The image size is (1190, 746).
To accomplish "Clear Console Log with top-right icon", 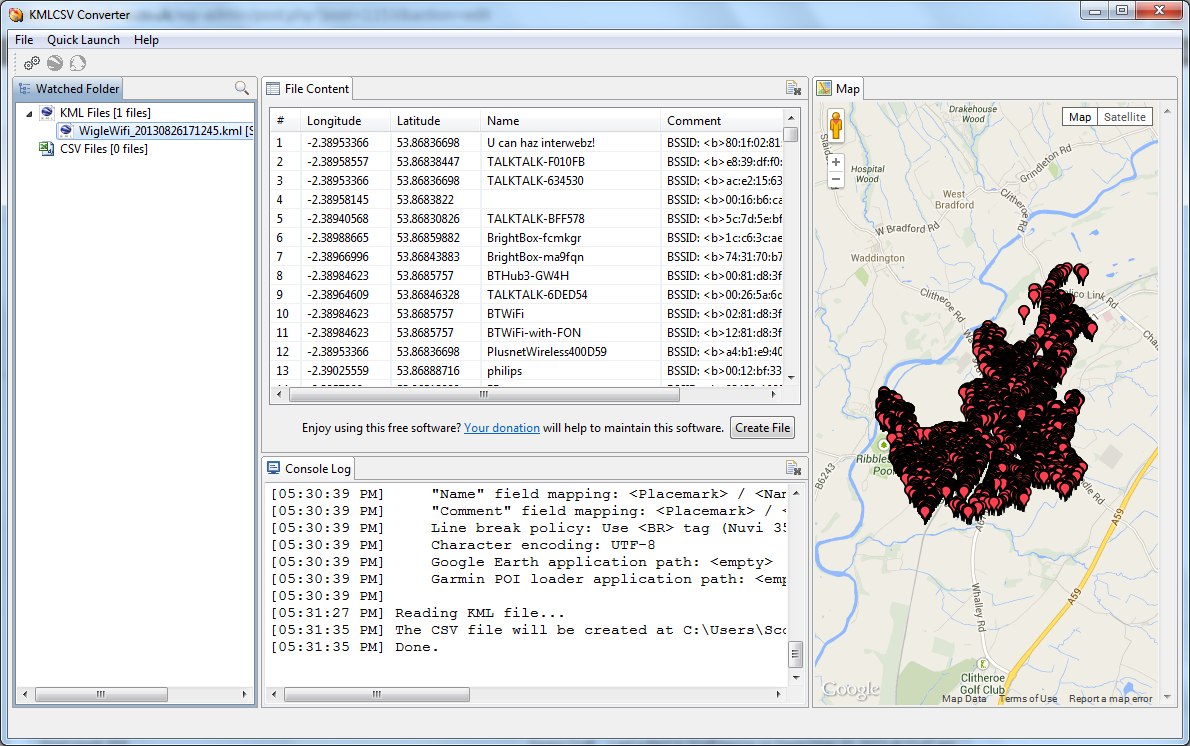I will click(x=793, y=467).
